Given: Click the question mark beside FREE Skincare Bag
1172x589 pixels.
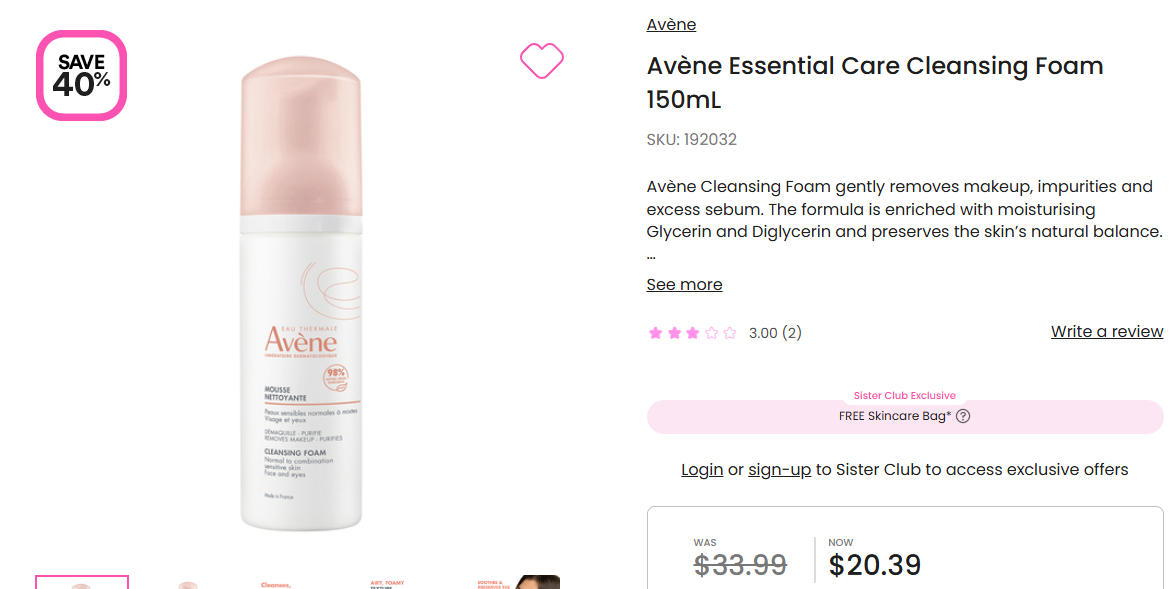Looking at the screenshot, I should click(963, 416).
